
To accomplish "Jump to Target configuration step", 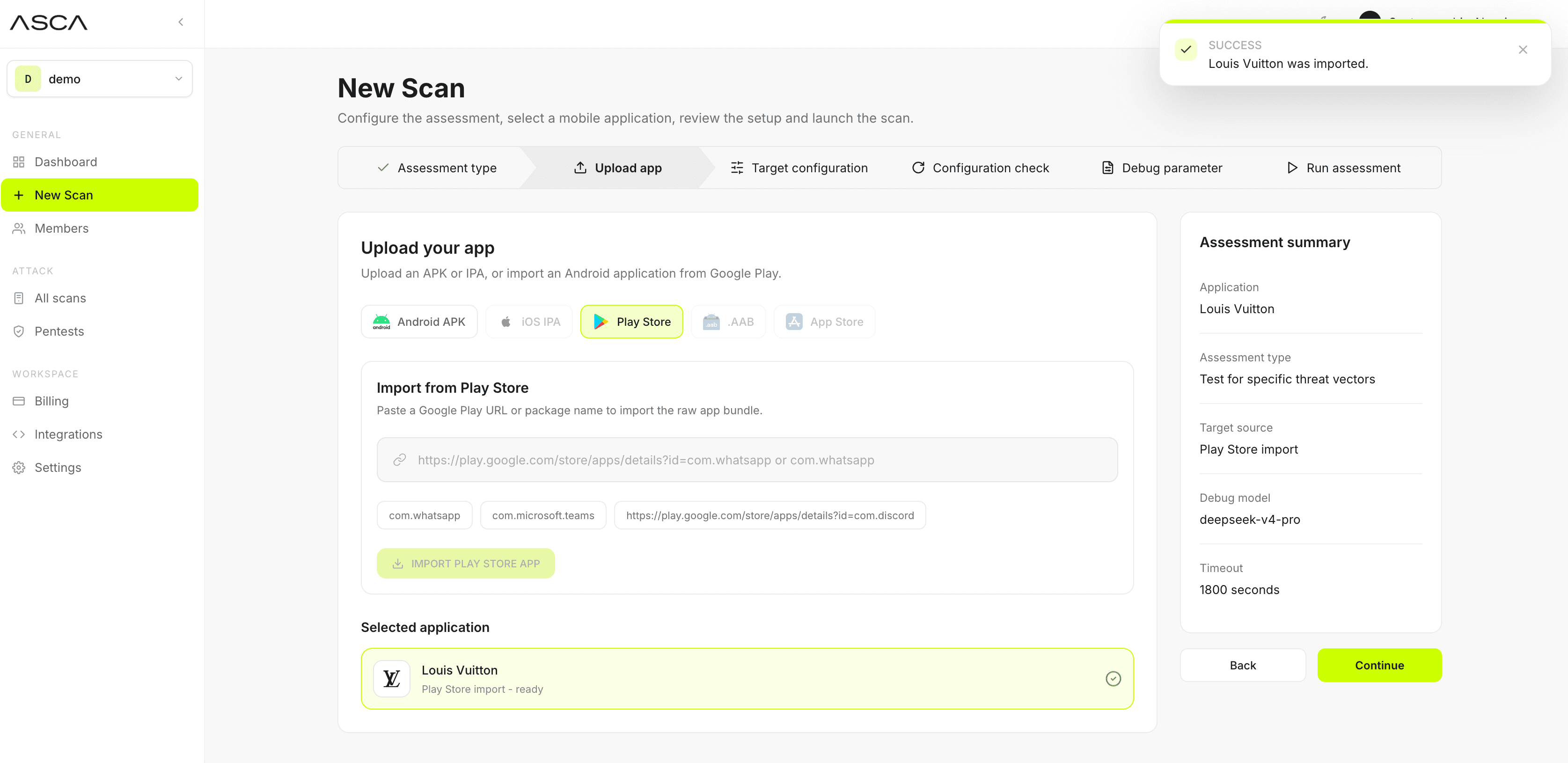I will (x=799, y=168).
